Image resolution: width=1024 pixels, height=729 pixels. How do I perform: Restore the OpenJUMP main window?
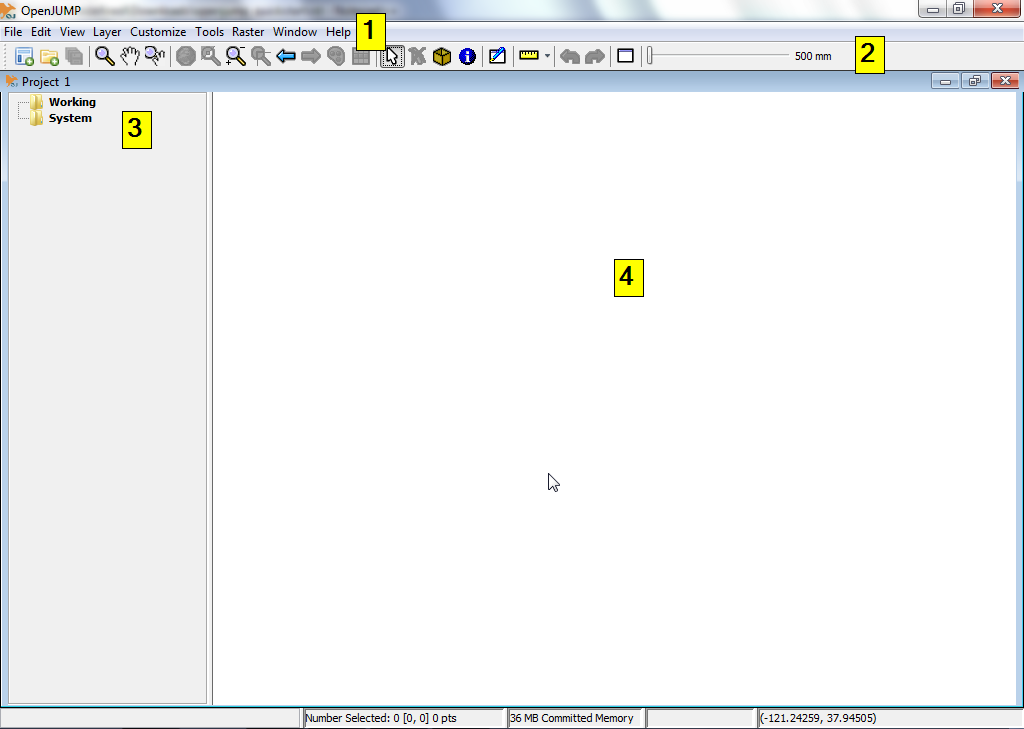coord(959,9)
